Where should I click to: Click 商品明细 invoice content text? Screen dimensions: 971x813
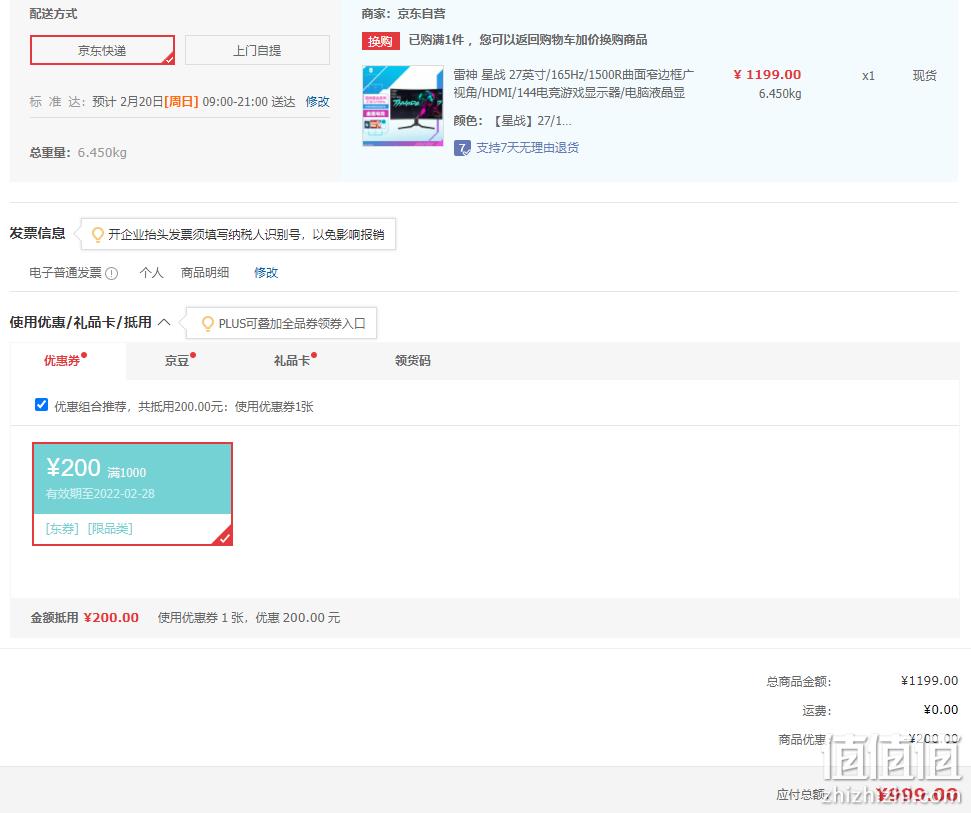[205, 272]
